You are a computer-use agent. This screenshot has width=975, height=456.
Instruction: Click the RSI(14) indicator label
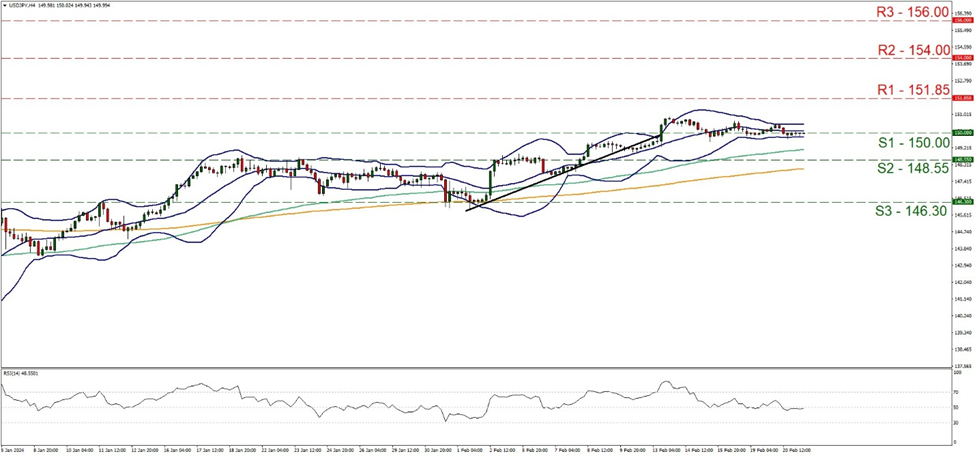coord(20,371)
